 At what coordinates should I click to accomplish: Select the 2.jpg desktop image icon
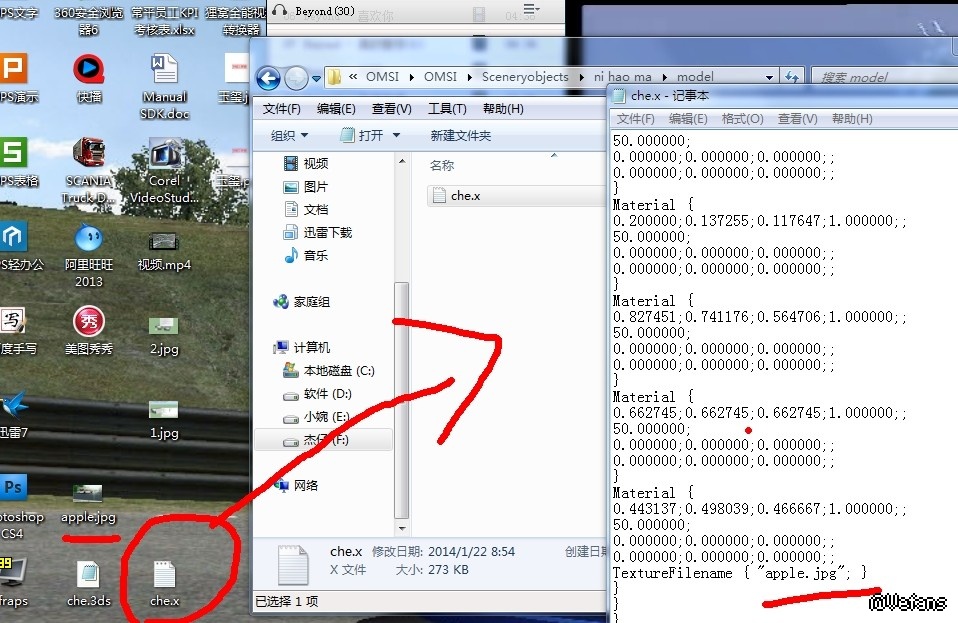(164, 335)
